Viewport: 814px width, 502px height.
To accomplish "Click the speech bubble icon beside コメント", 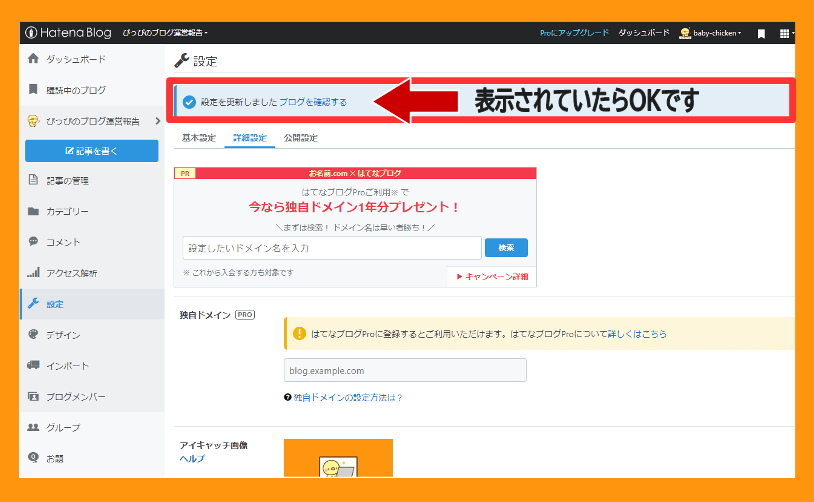I will (33, 241).
